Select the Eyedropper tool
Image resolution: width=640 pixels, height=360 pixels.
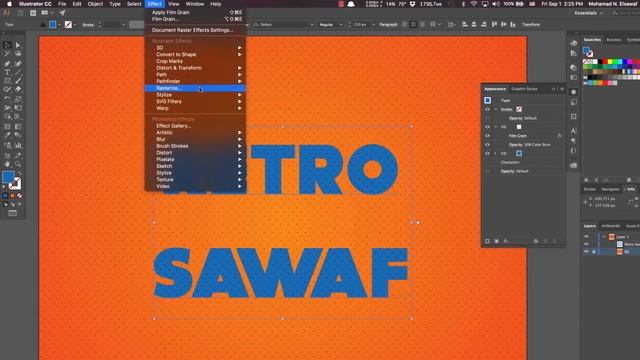pos(7,136)
